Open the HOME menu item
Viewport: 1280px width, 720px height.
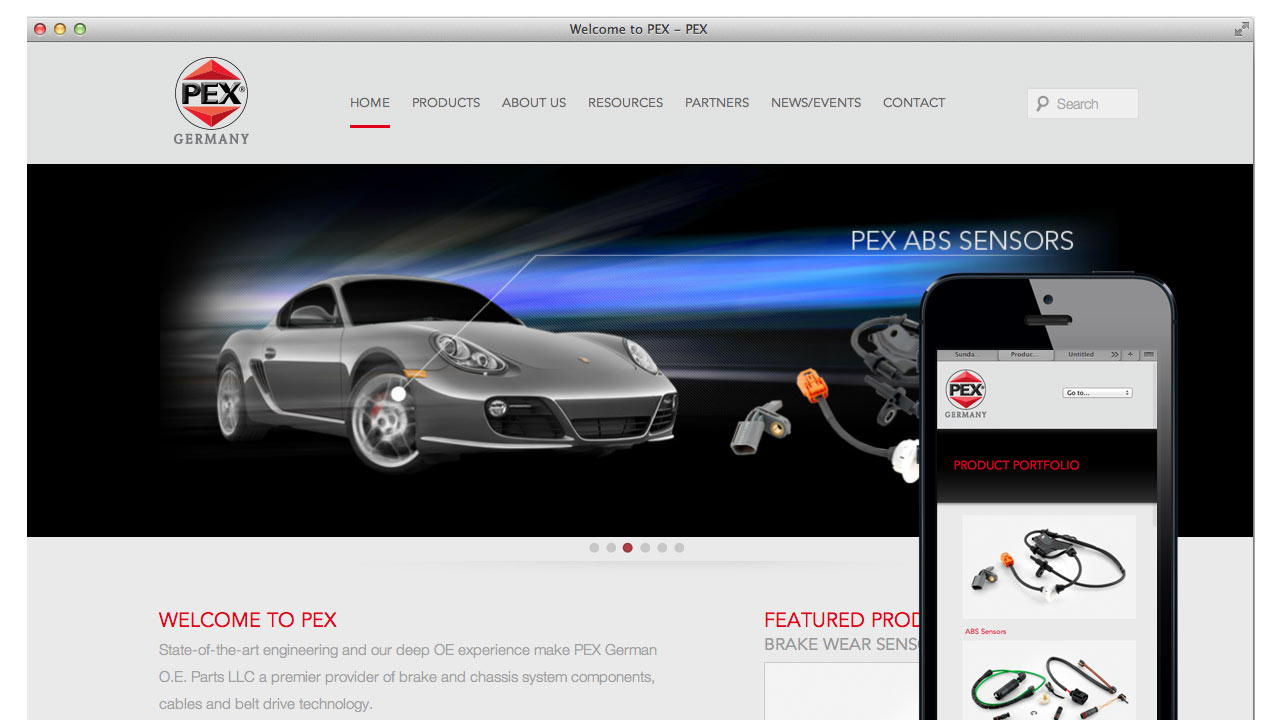click(x=370, y=103)
